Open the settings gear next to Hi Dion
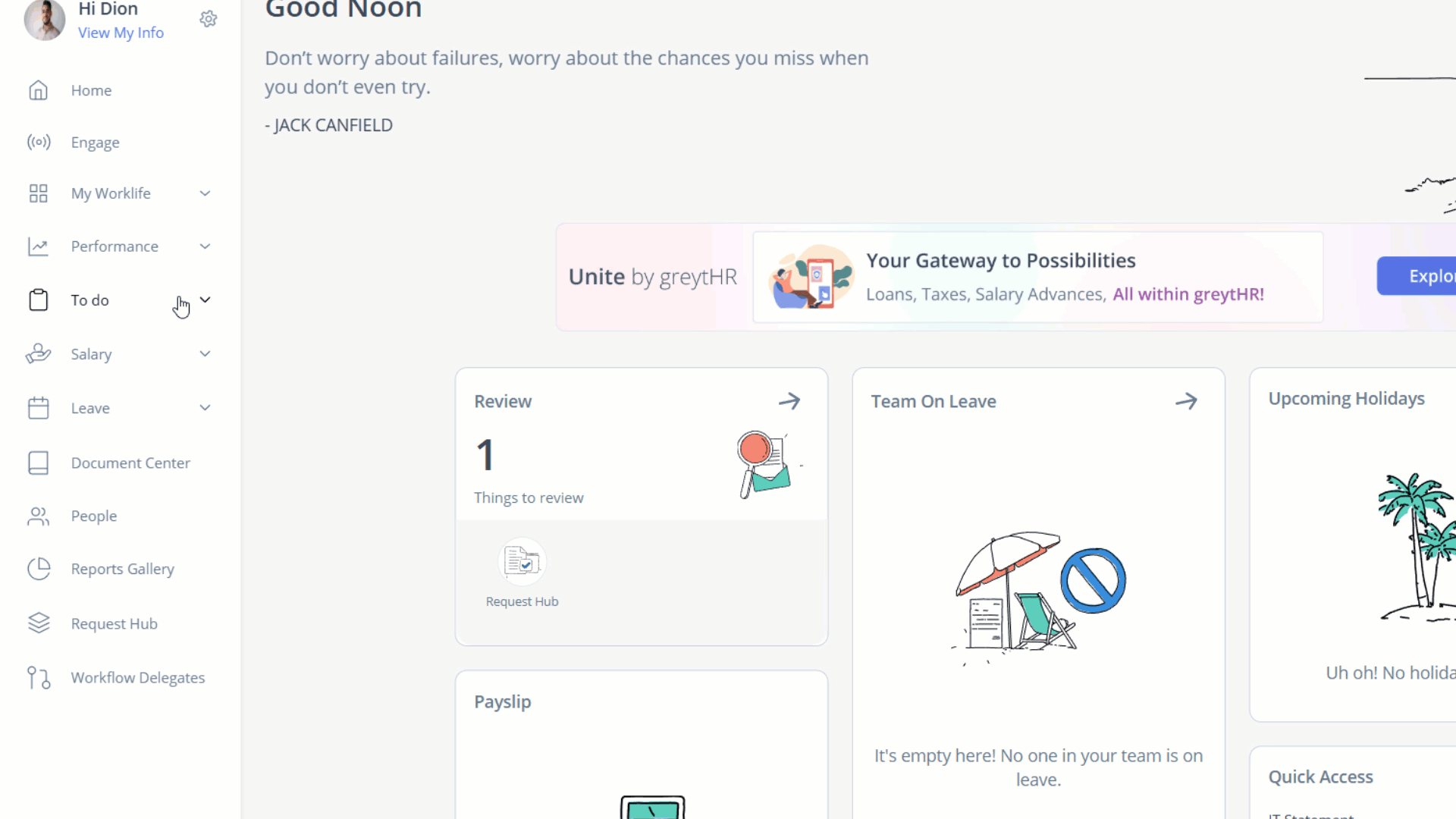 point(209,19)
